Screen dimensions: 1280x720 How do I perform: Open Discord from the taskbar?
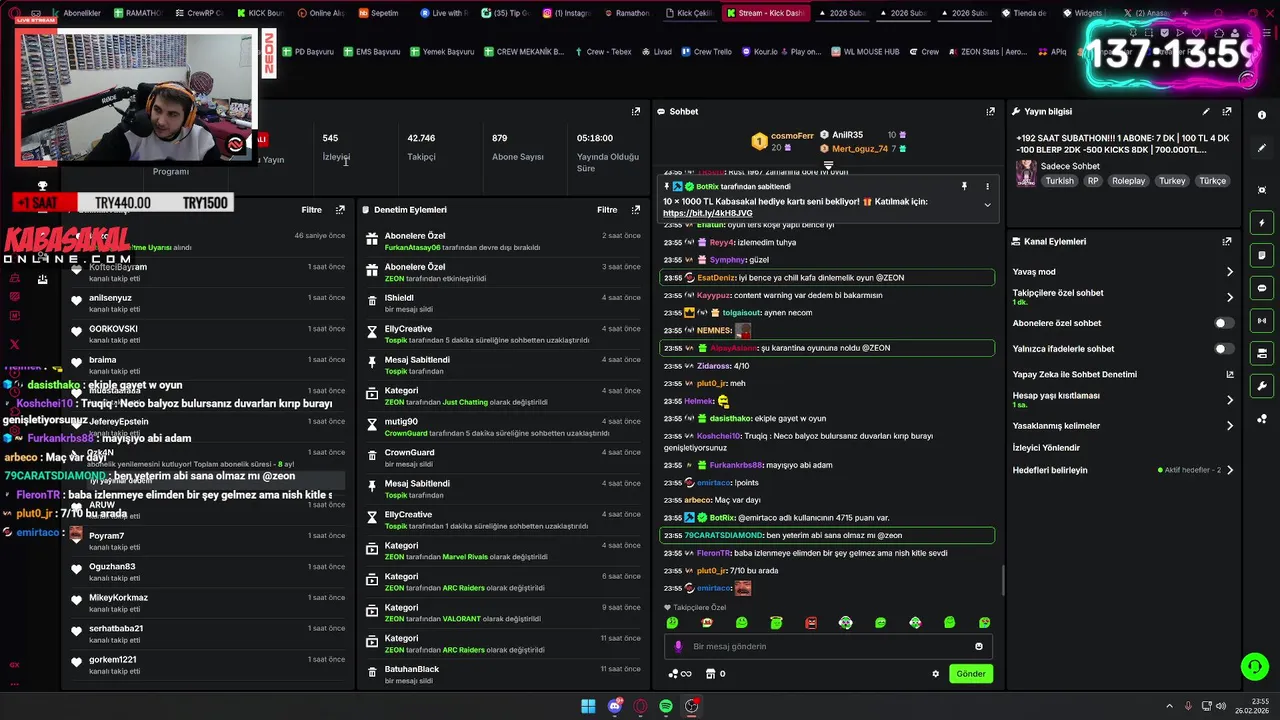pos(615,706)
